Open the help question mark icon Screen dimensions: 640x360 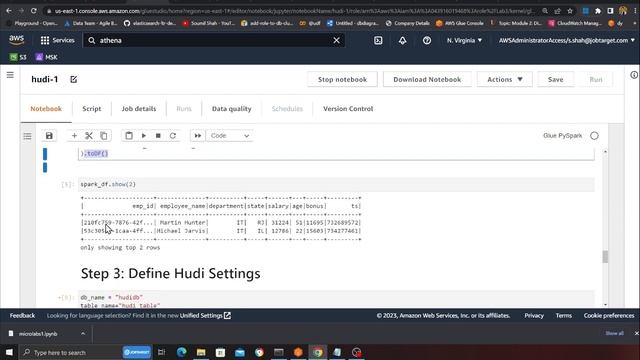click(427, 40)
